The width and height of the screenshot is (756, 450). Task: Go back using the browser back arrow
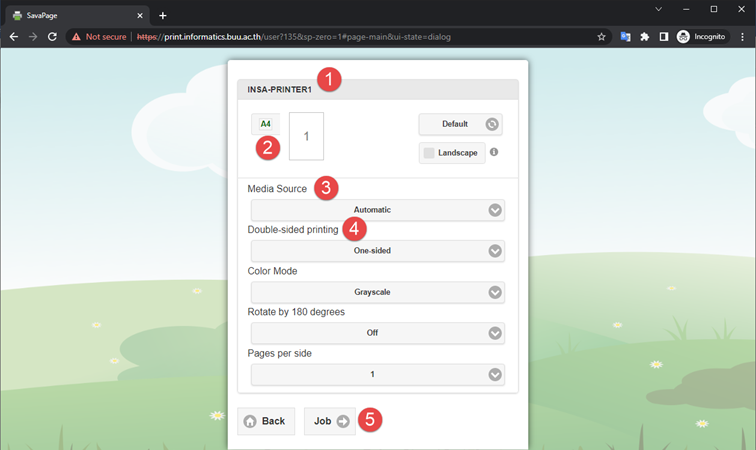[x=14, y=37]
